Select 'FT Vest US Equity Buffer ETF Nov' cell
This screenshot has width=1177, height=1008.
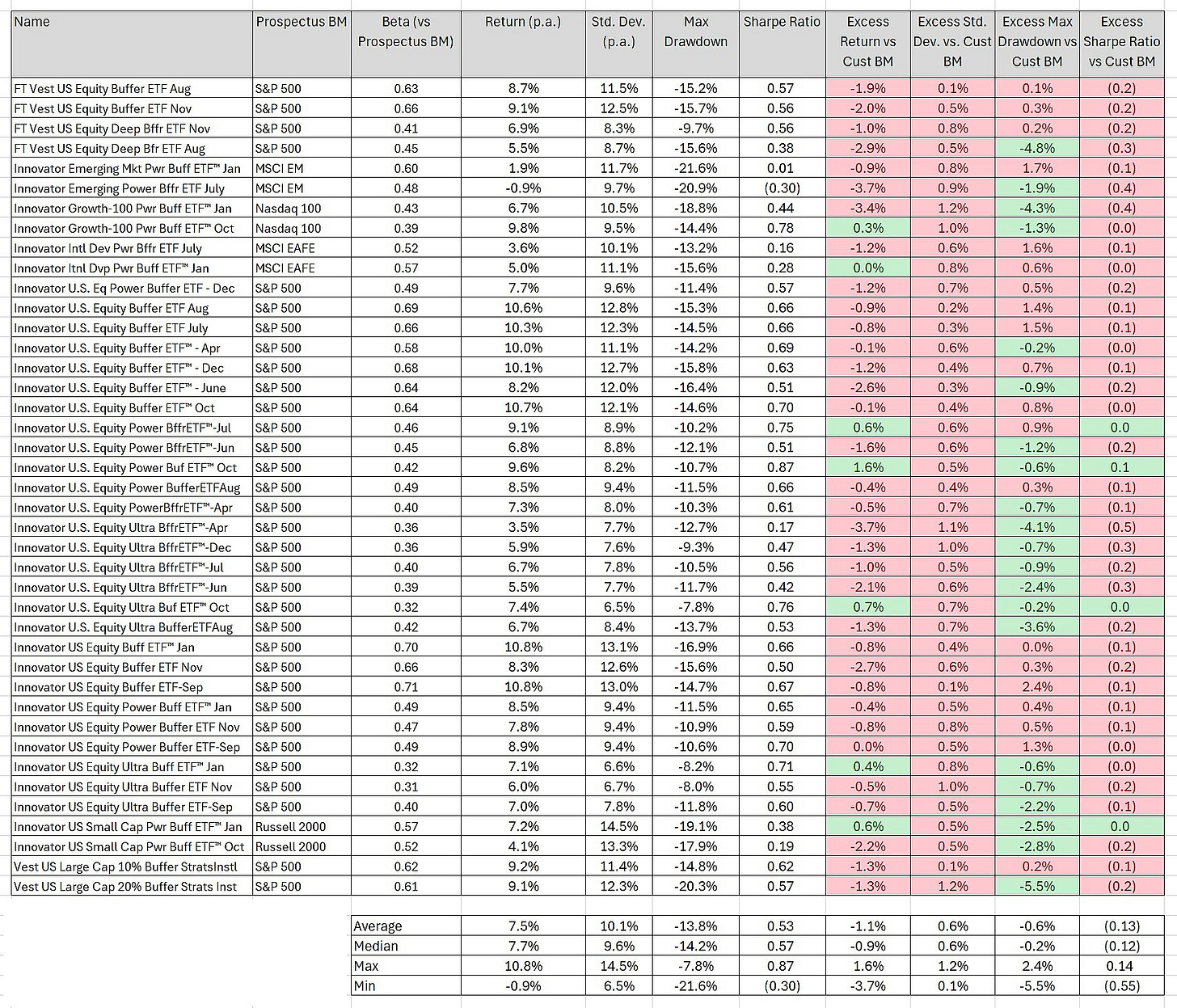coord(132,108)
